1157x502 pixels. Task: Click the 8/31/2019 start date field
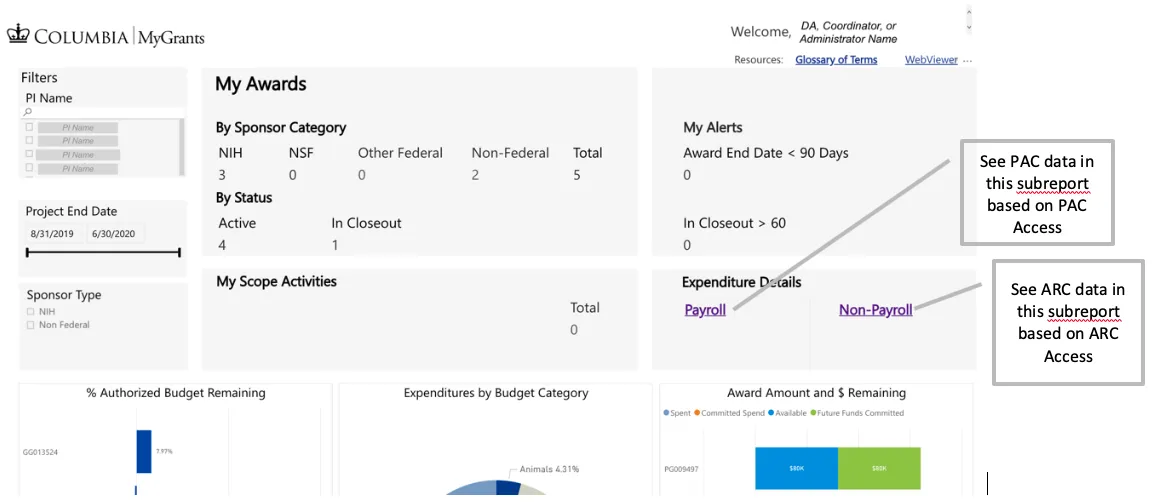[x=55, y=235]
